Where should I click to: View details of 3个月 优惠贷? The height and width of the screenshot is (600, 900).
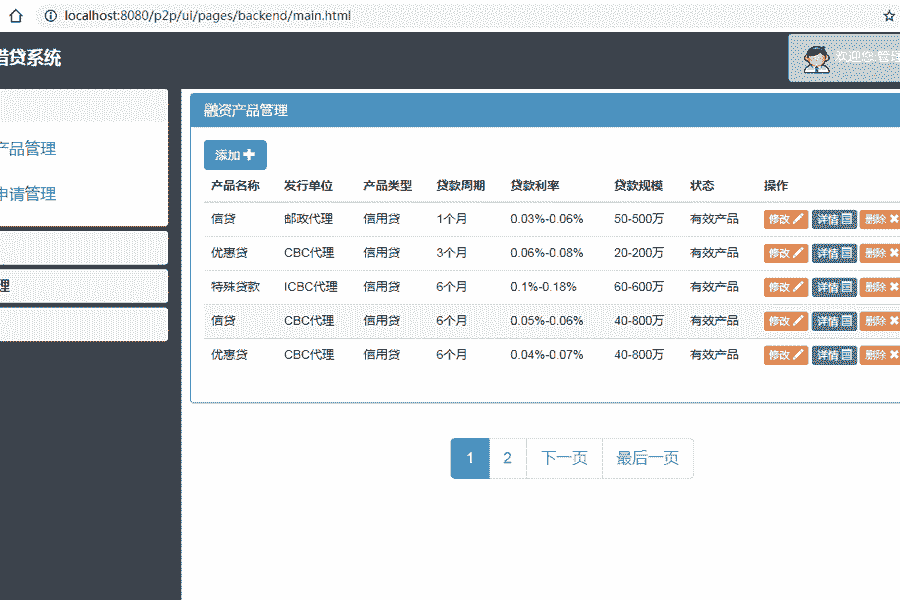[834, 253]
